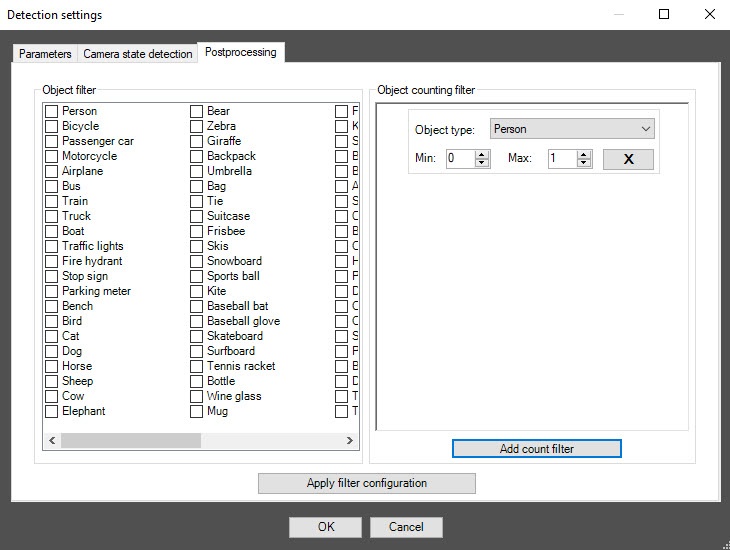Increase the Min value with up arrow
Image resolution: width=730 pixels, height=550 pixels.
point(483,155)
